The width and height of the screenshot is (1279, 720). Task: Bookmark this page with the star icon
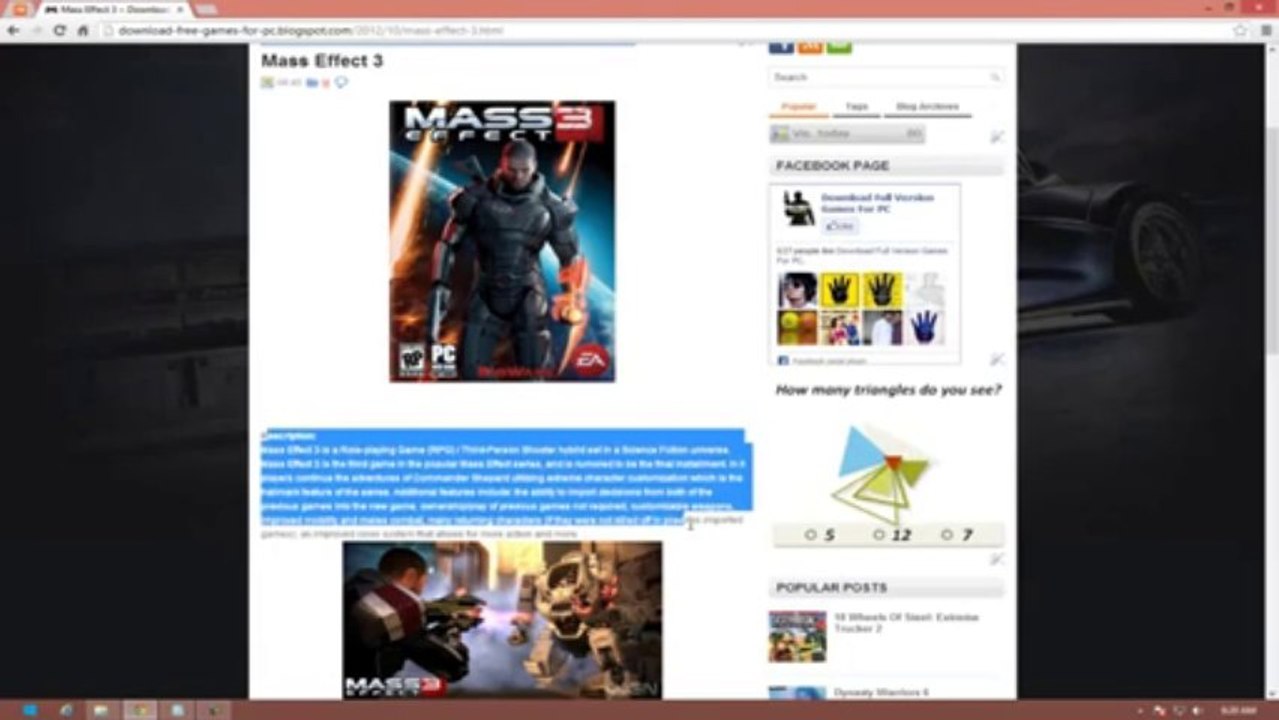point(1240,30)
